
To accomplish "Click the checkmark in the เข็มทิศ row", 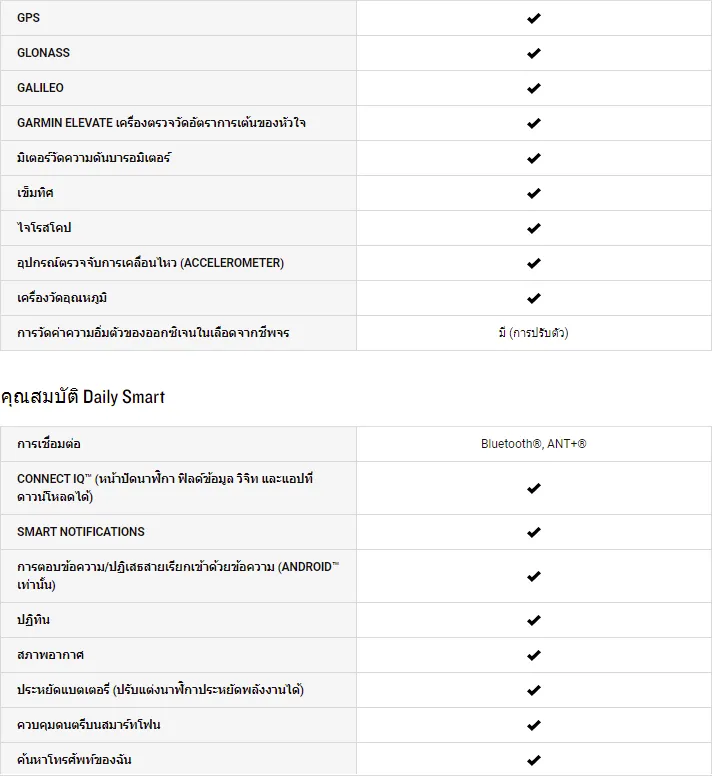I will [x=533, y=193].
